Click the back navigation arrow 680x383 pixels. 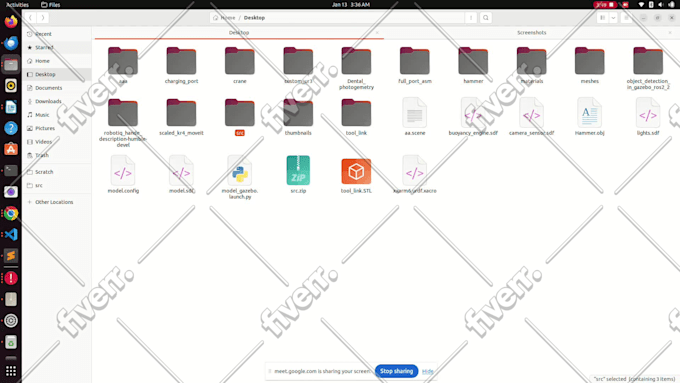tap(30, 18)
